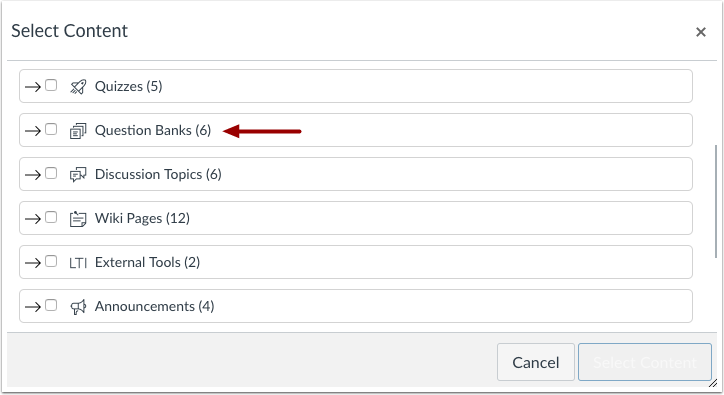Grab the dialog resize handle corner

(713, 383)
